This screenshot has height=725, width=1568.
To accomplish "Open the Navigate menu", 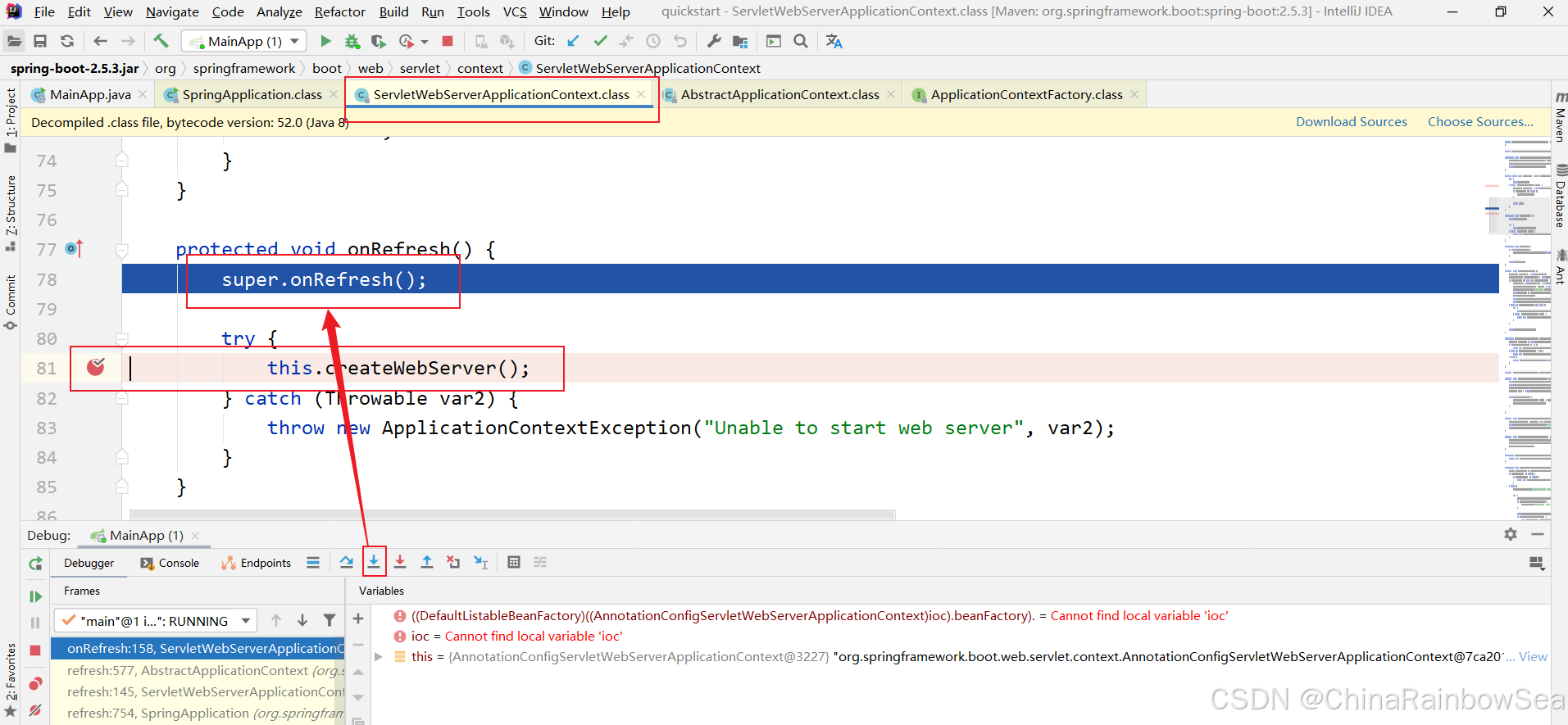I will click(x=172, y=11).
